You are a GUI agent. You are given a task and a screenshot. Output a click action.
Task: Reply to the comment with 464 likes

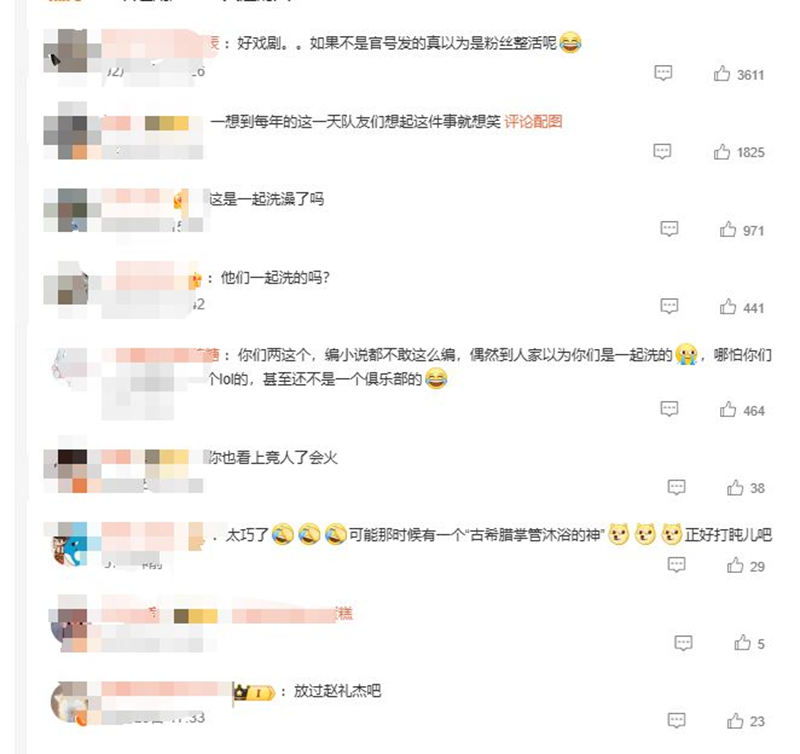point(669,409)
